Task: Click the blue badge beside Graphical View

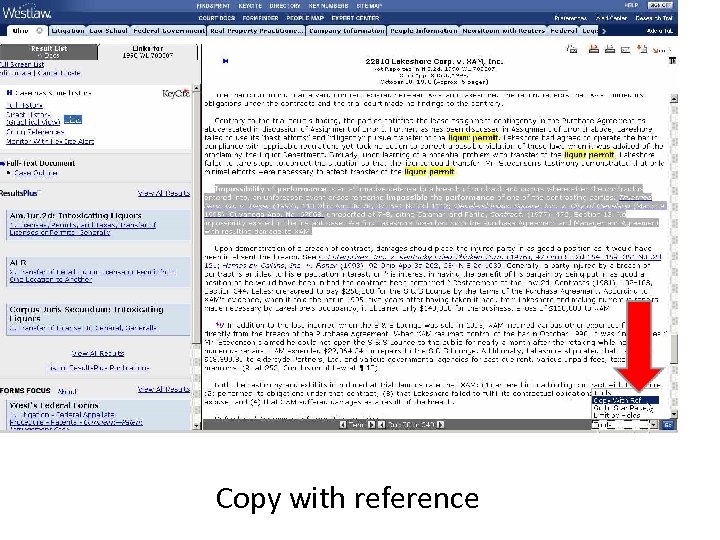Action: click(x=73, y=120)
